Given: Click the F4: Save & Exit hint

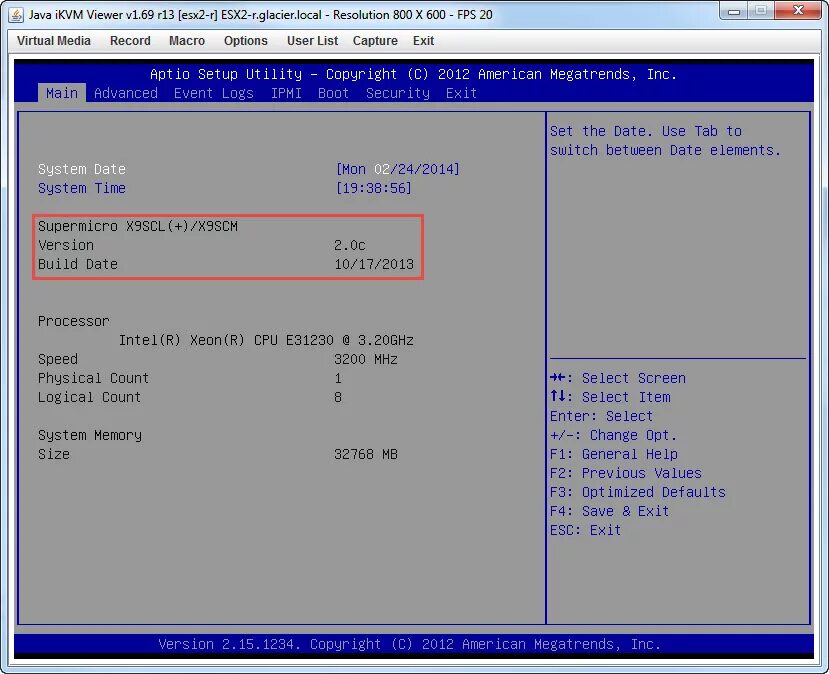Looking at the screenshot, I should [x=610, y=512].
